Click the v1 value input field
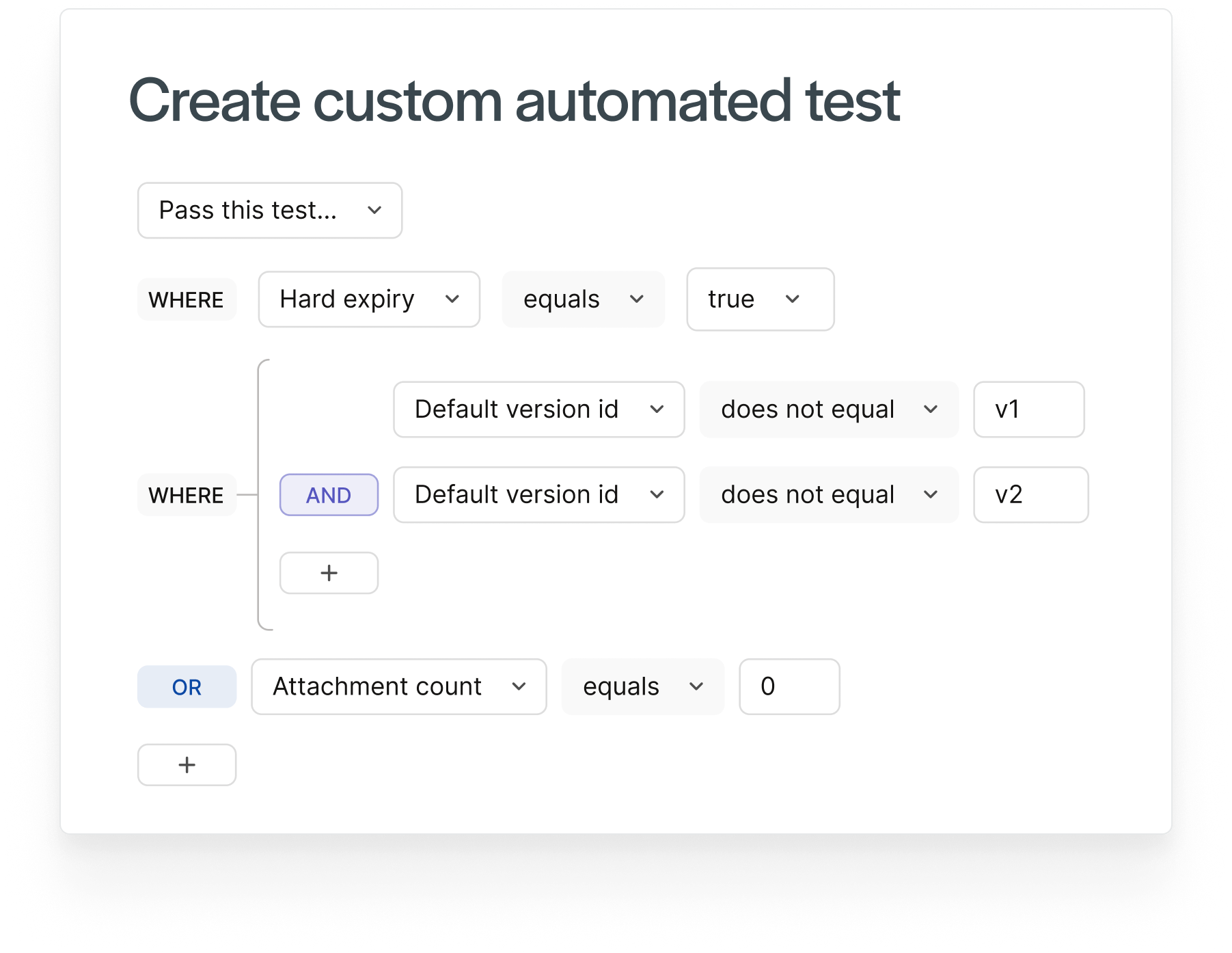The height and width of the screenshot is (953, 1232). (1029, 410)
